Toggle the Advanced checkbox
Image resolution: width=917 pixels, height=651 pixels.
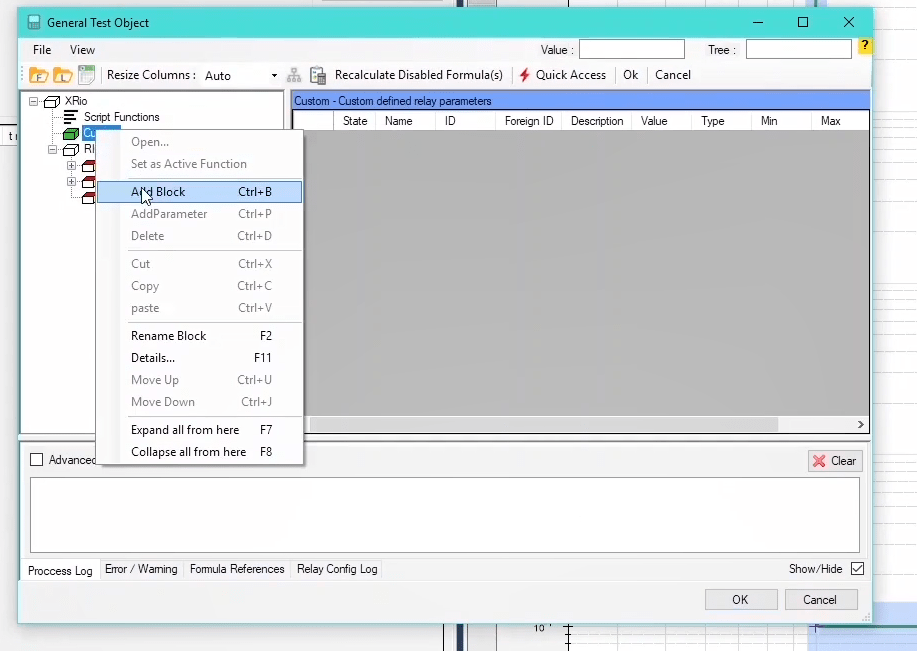click(x=37, y=460)
